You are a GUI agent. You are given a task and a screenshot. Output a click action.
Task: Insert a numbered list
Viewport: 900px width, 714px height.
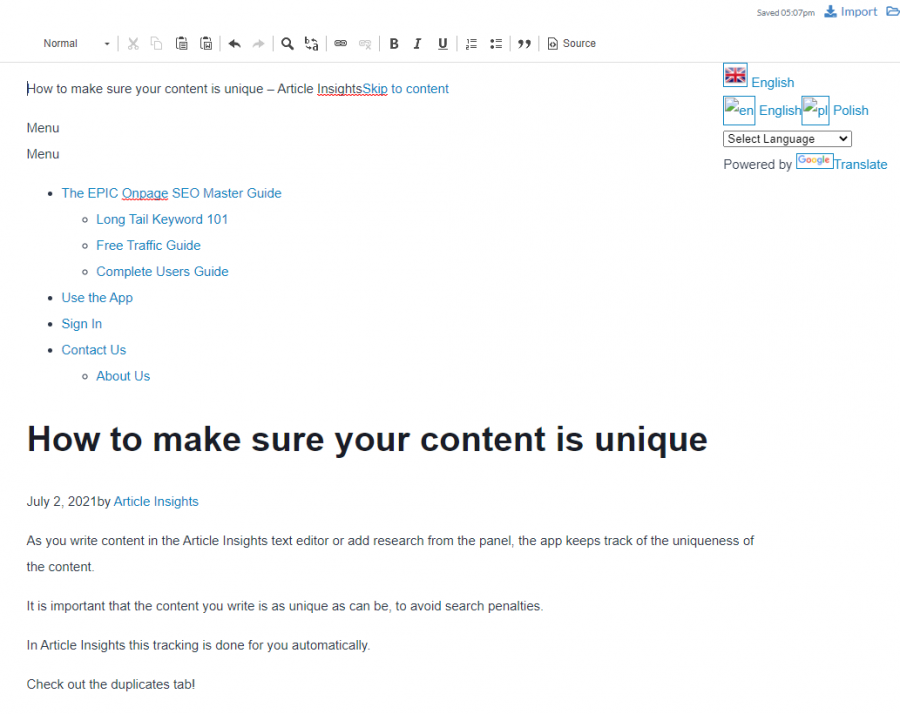[x=471, y=44]
